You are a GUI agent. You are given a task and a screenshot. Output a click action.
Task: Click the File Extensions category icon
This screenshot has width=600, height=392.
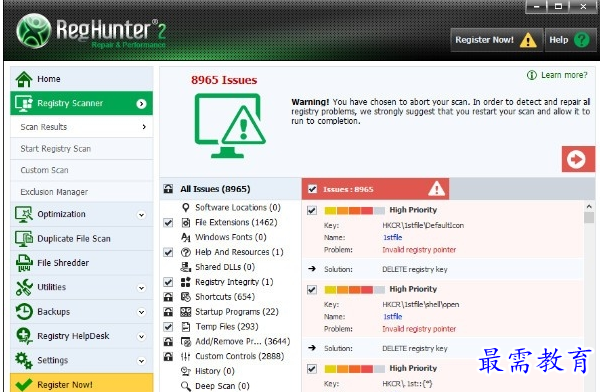(x=186, y=222)
